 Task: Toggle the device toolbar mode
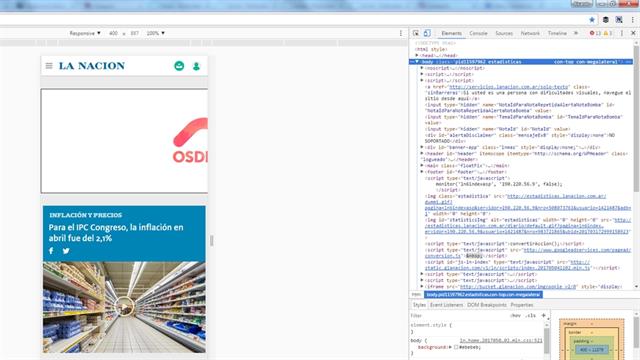(427, 33)
